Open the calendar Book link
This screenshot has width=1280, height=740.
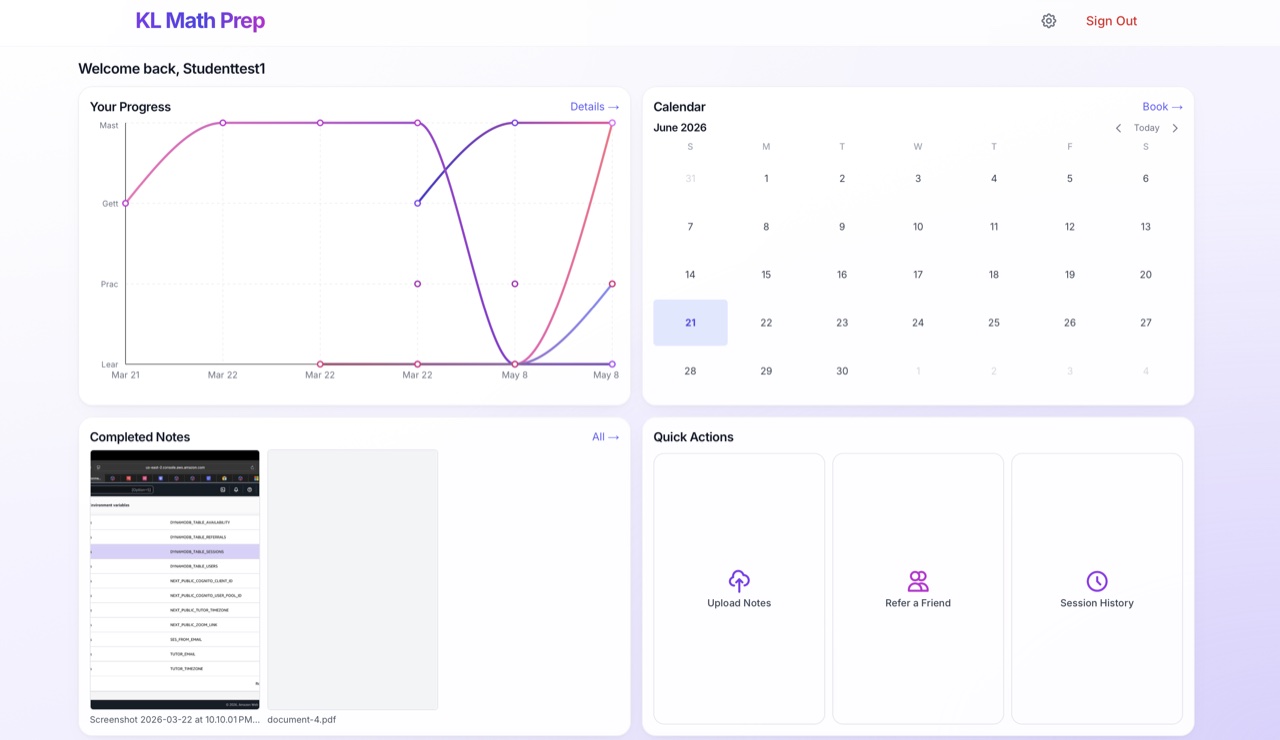(x=1162, y=107)
